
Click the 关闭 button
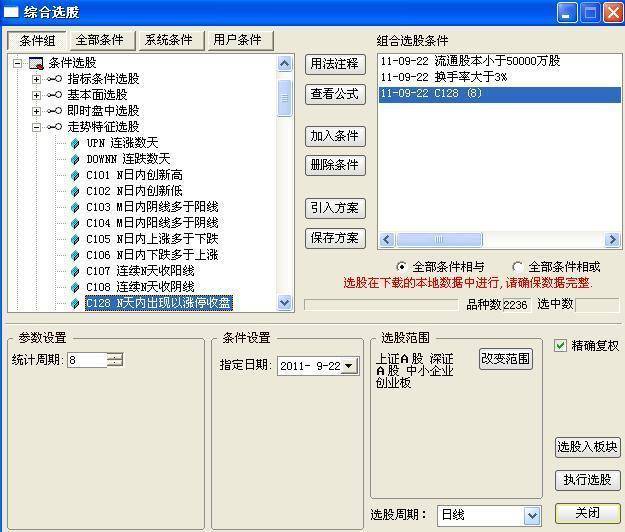(588, 513)
